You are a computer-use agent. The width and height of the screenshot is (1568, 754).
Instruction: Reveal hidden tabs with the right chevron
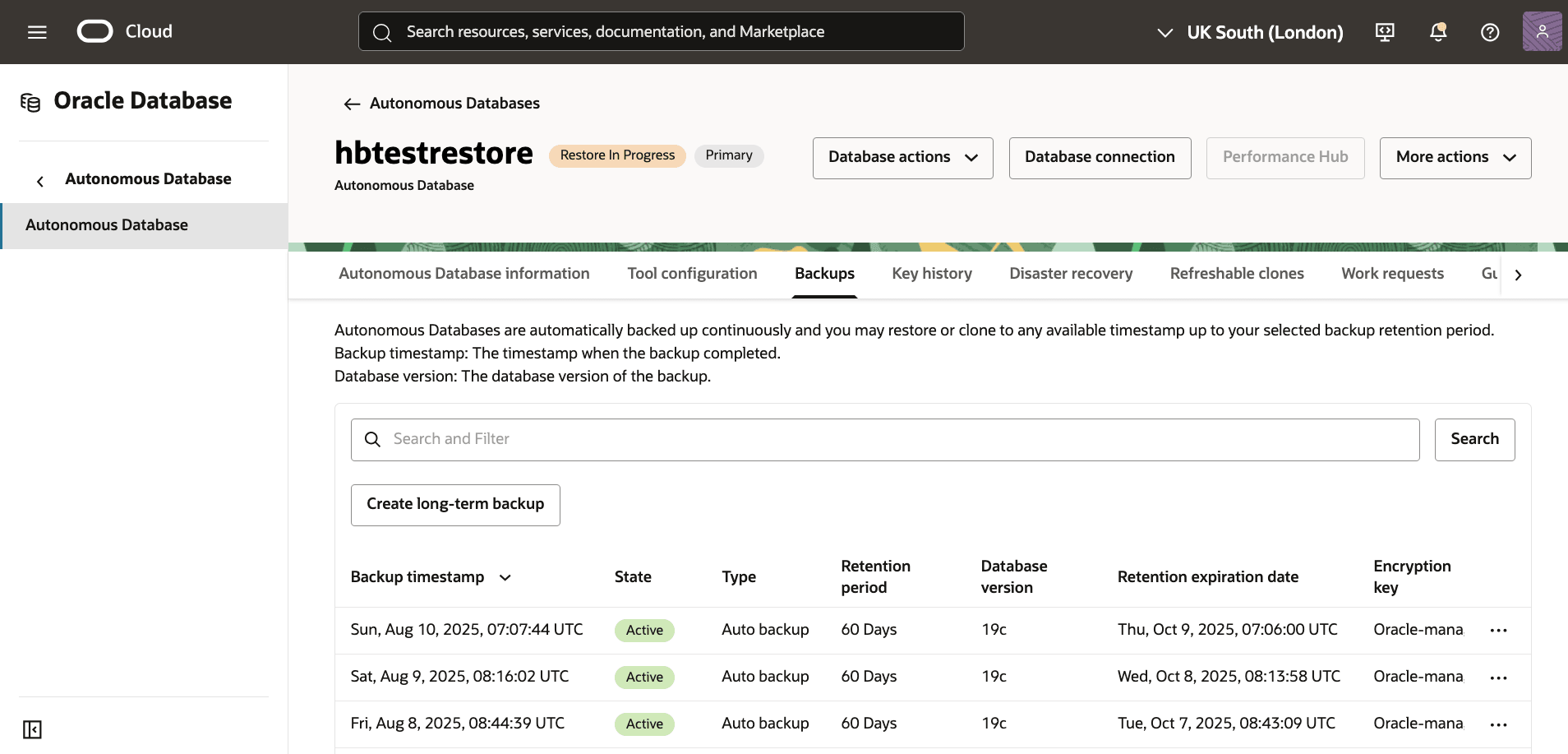pyautogui.click(x=1518, y=274)
